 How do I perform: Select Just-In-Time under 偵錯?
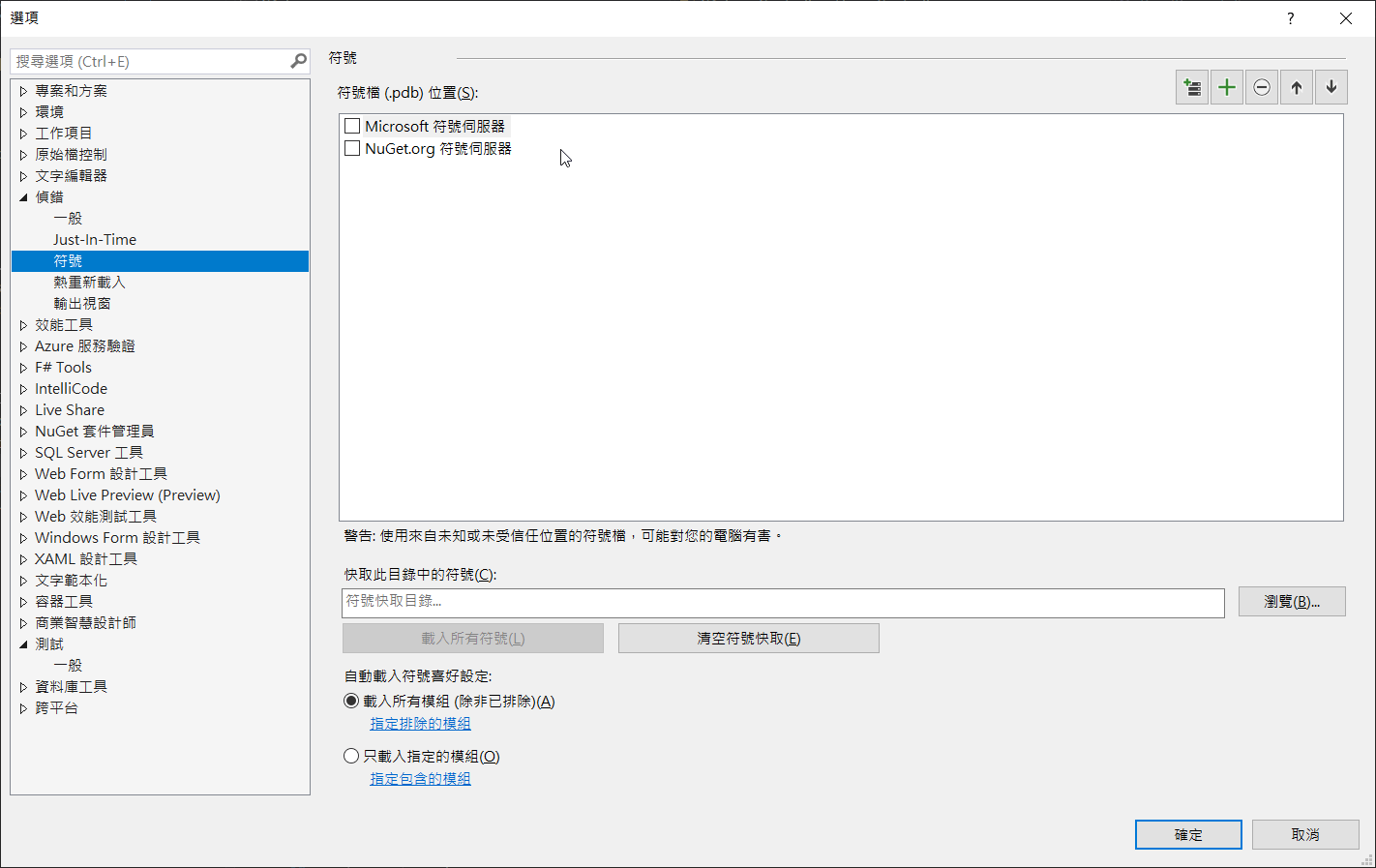[x=95, y=240]
